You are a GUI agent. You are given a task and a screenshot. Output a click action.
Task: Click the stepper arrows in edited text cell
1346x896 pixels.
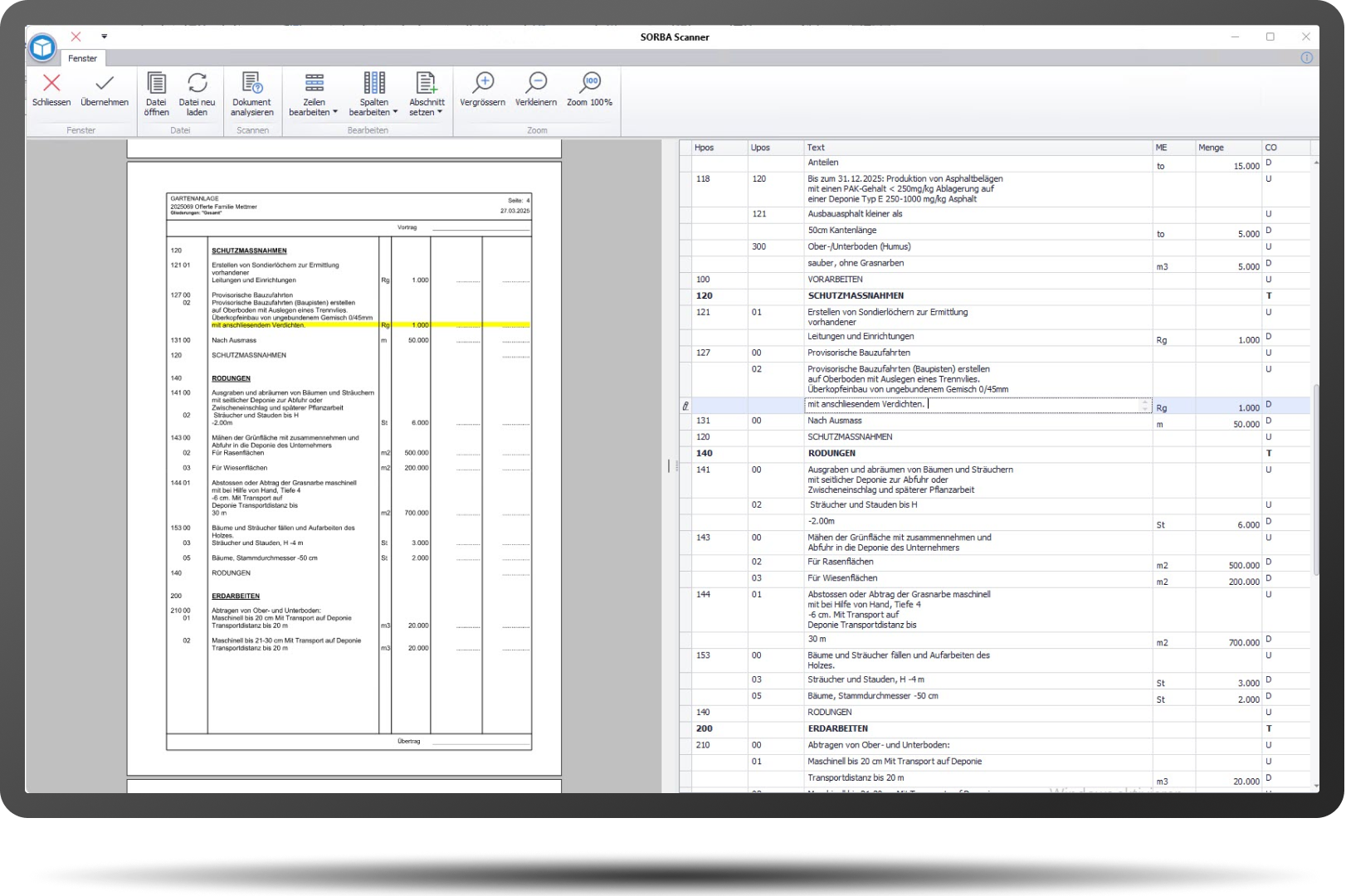coord(1146,405)
